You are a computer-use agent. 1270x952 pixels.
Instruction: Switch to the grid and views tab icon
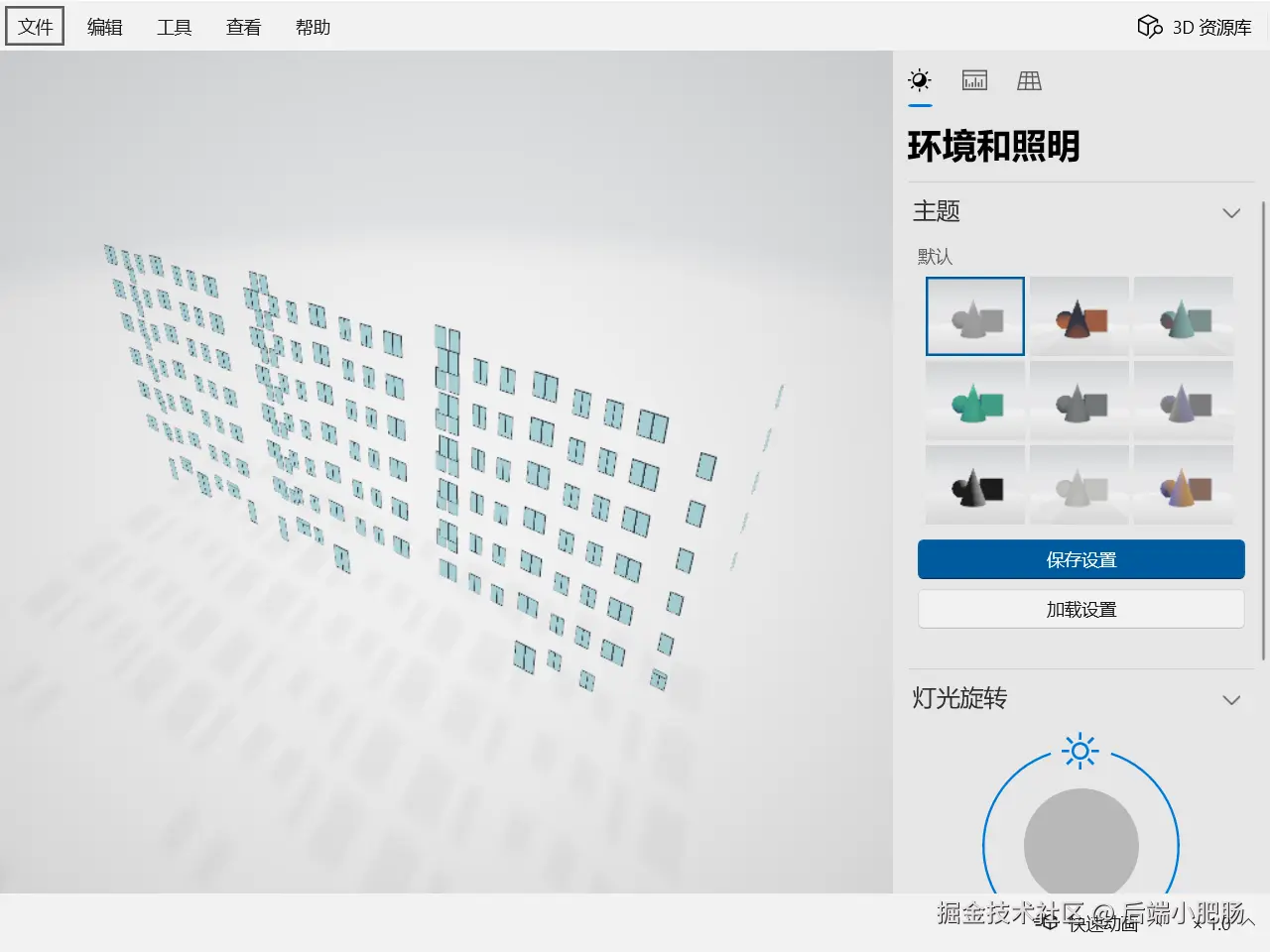(1029, 80)
